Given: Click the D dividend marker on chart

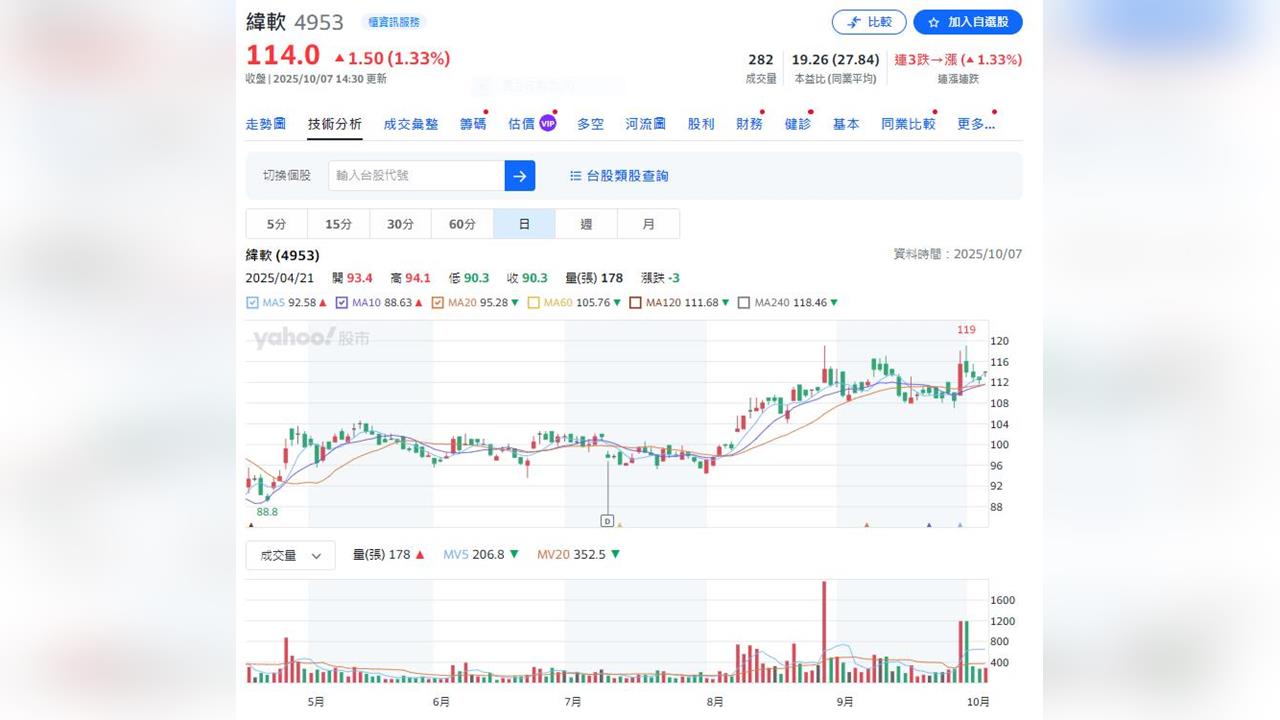Looking at the screenshot, I should tap(607, 520).
